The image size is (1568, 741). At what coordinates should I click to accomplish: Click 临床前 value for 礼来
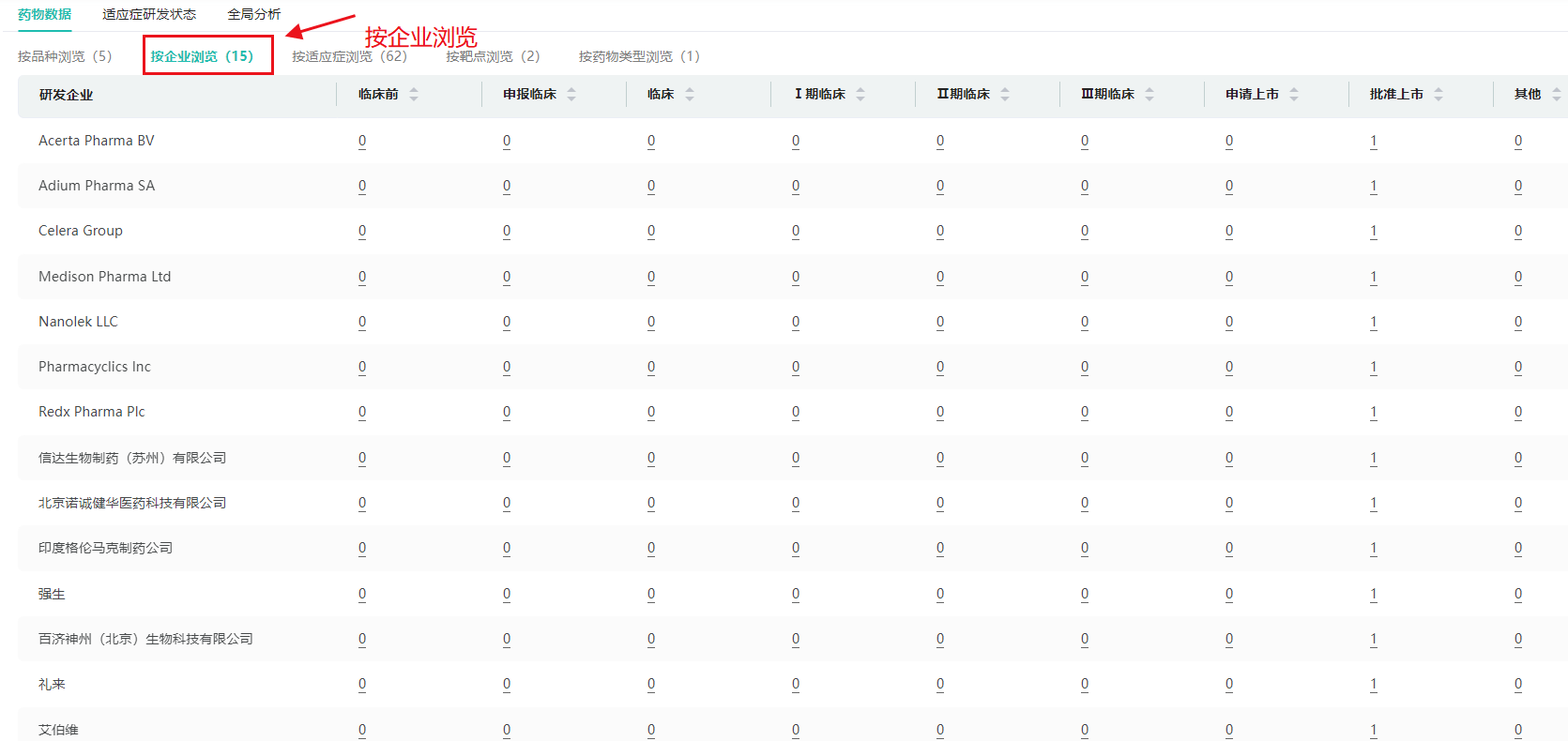[362, 685]
